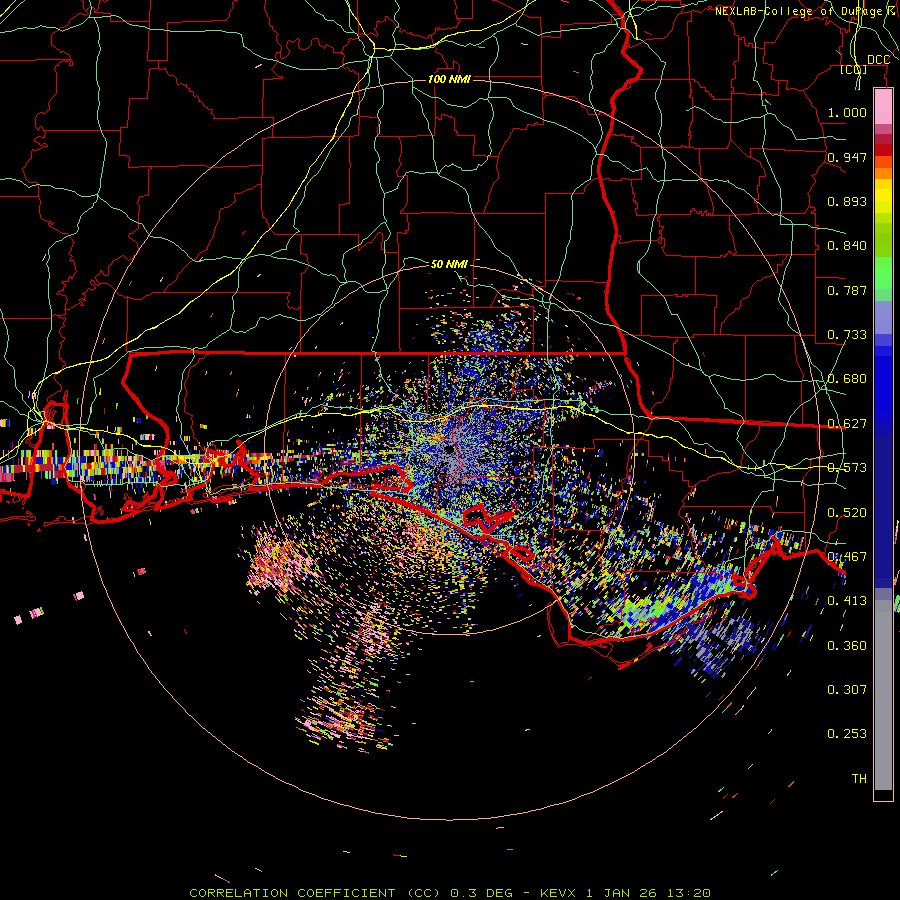The image size is (900, 900).
Task: Click the "50 NMI" range ring label
Action: tap(449, 264)
